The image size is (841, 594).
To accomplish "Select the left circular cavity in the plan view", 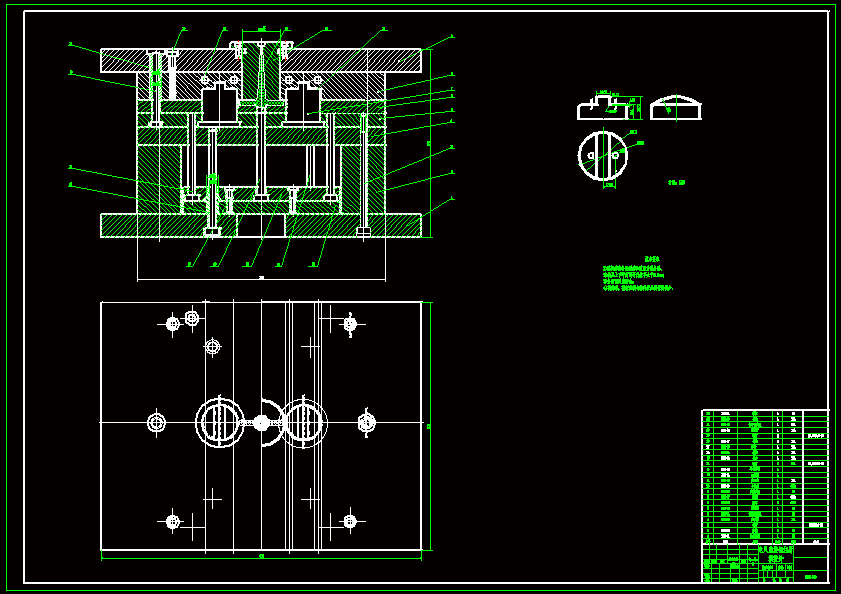I will point(219,423).
